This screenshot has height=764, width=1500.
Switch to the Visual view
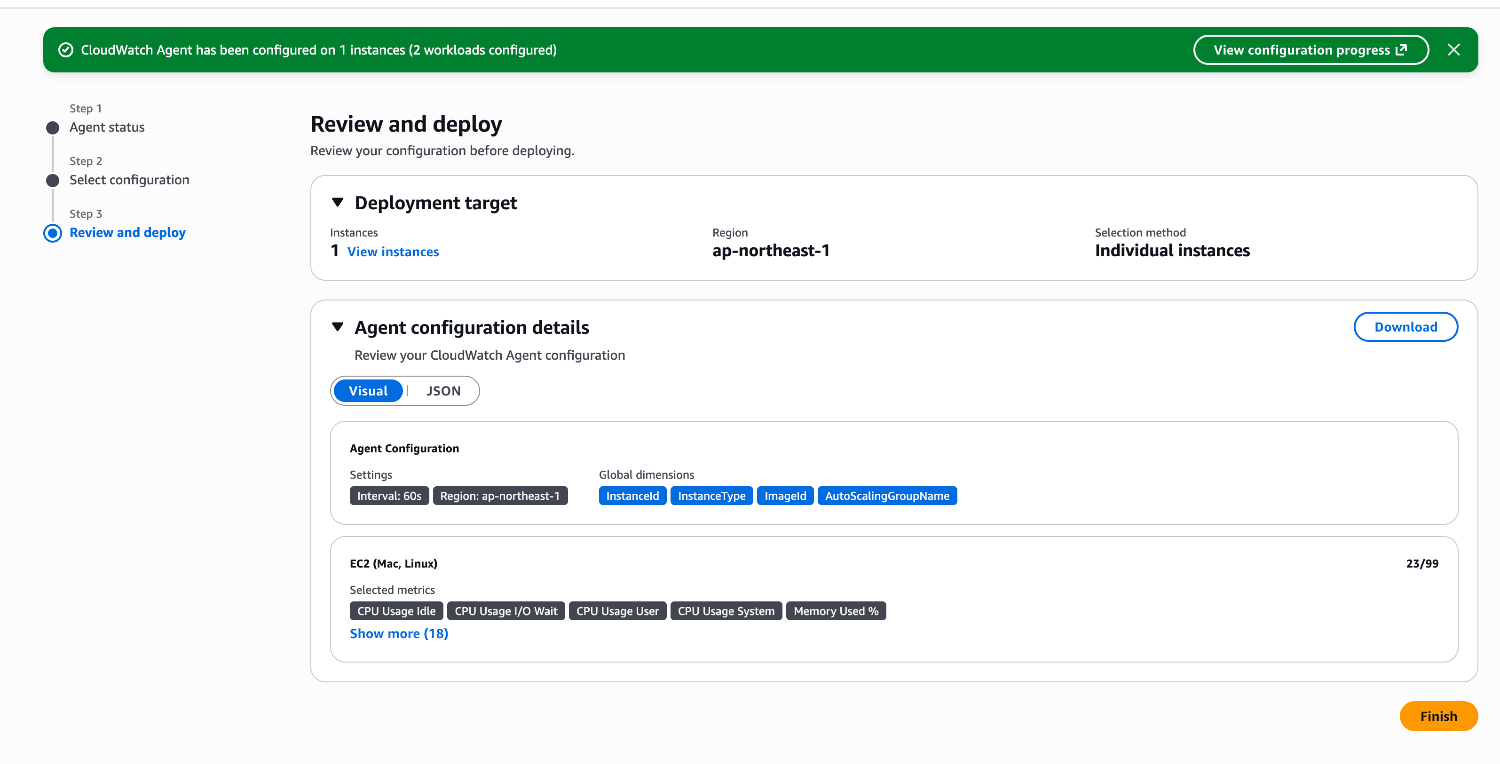368,391
